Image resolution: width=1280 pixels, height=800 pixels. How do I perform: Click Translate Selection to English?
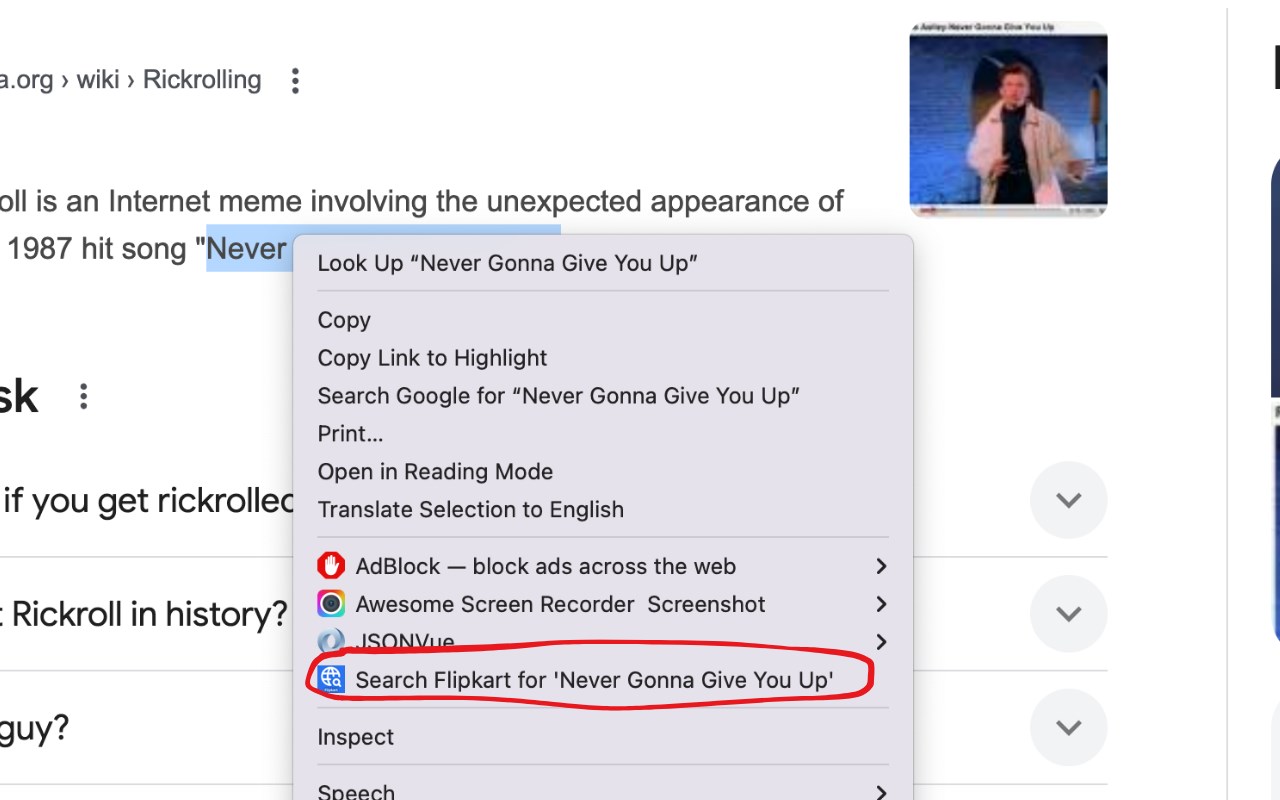tap(470, 510)
